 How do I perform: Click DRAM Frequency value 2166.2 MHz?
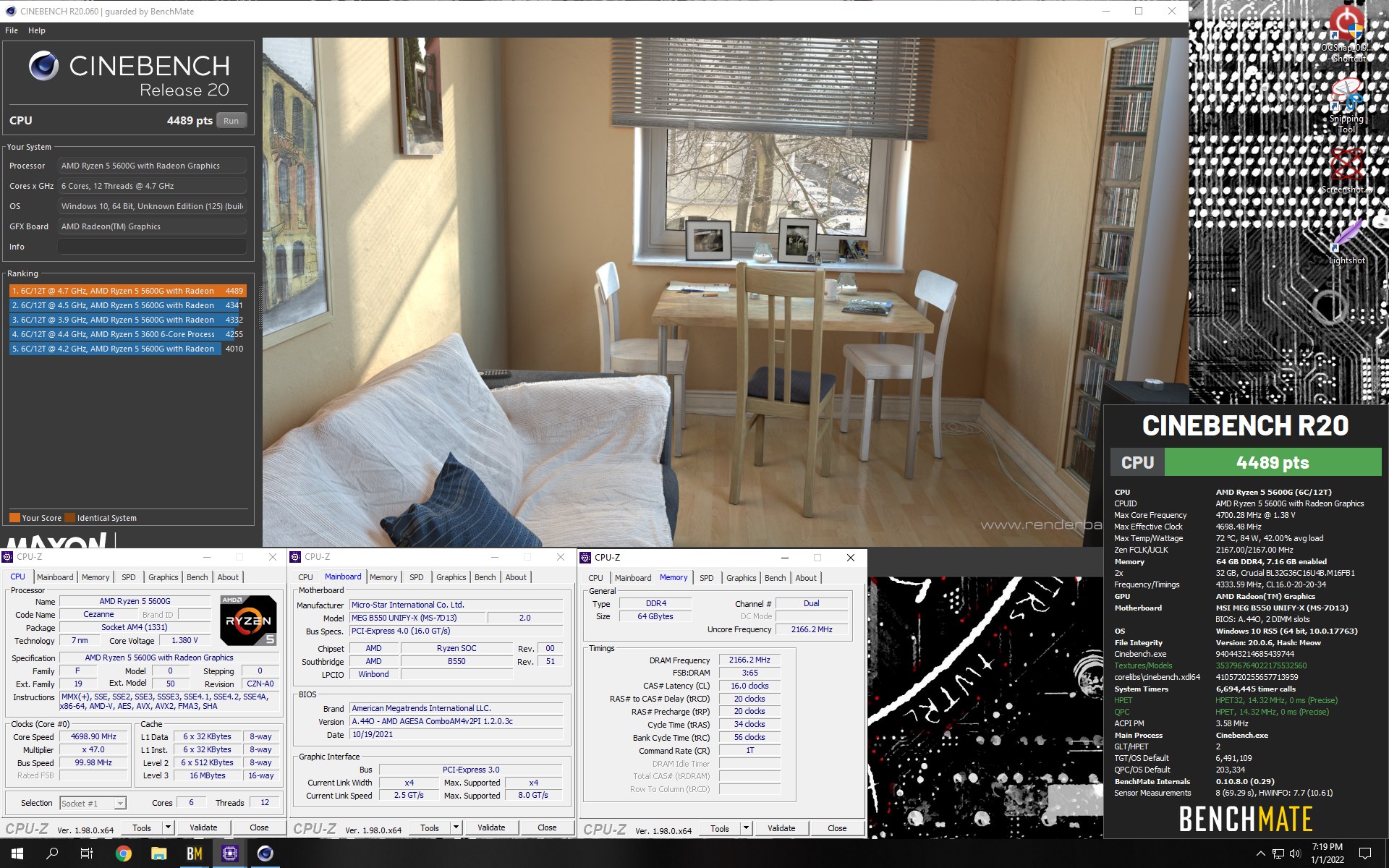(749, 660)
